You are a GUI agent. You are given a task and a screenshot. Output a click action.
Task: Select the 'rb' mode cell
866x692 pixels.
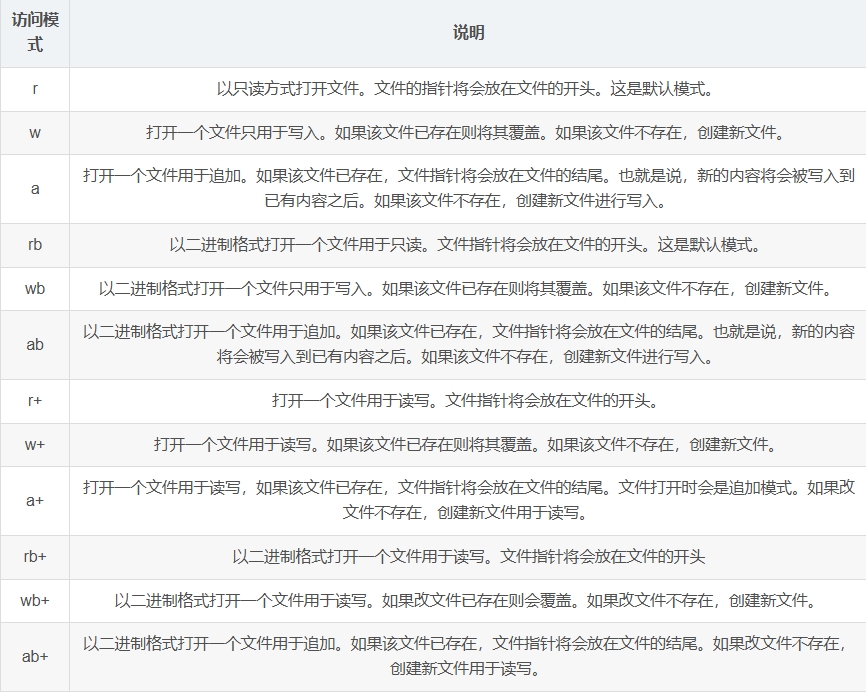coord(35,245)
